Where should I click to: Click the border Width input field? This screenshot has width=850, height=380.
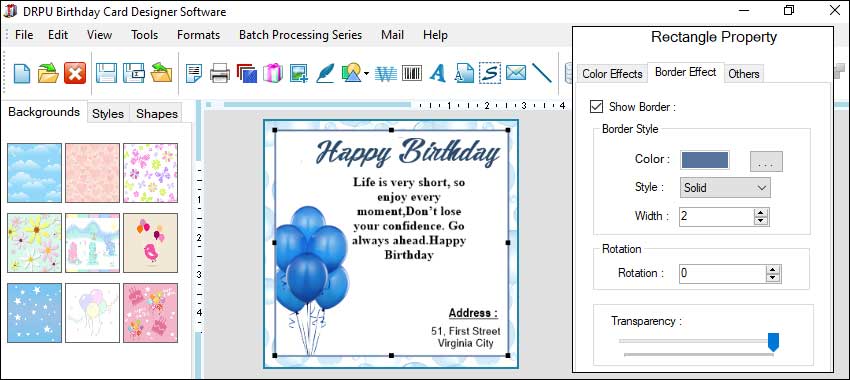click(x=717, y=216)
